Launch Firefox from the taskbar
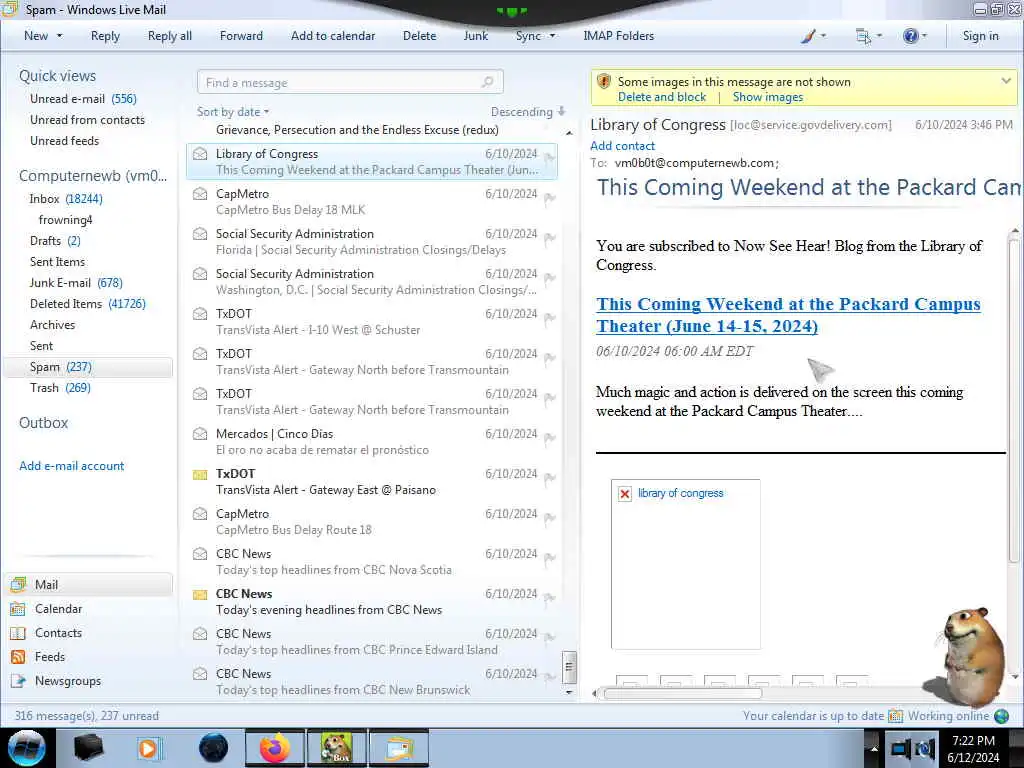 [x=274, y=748]
